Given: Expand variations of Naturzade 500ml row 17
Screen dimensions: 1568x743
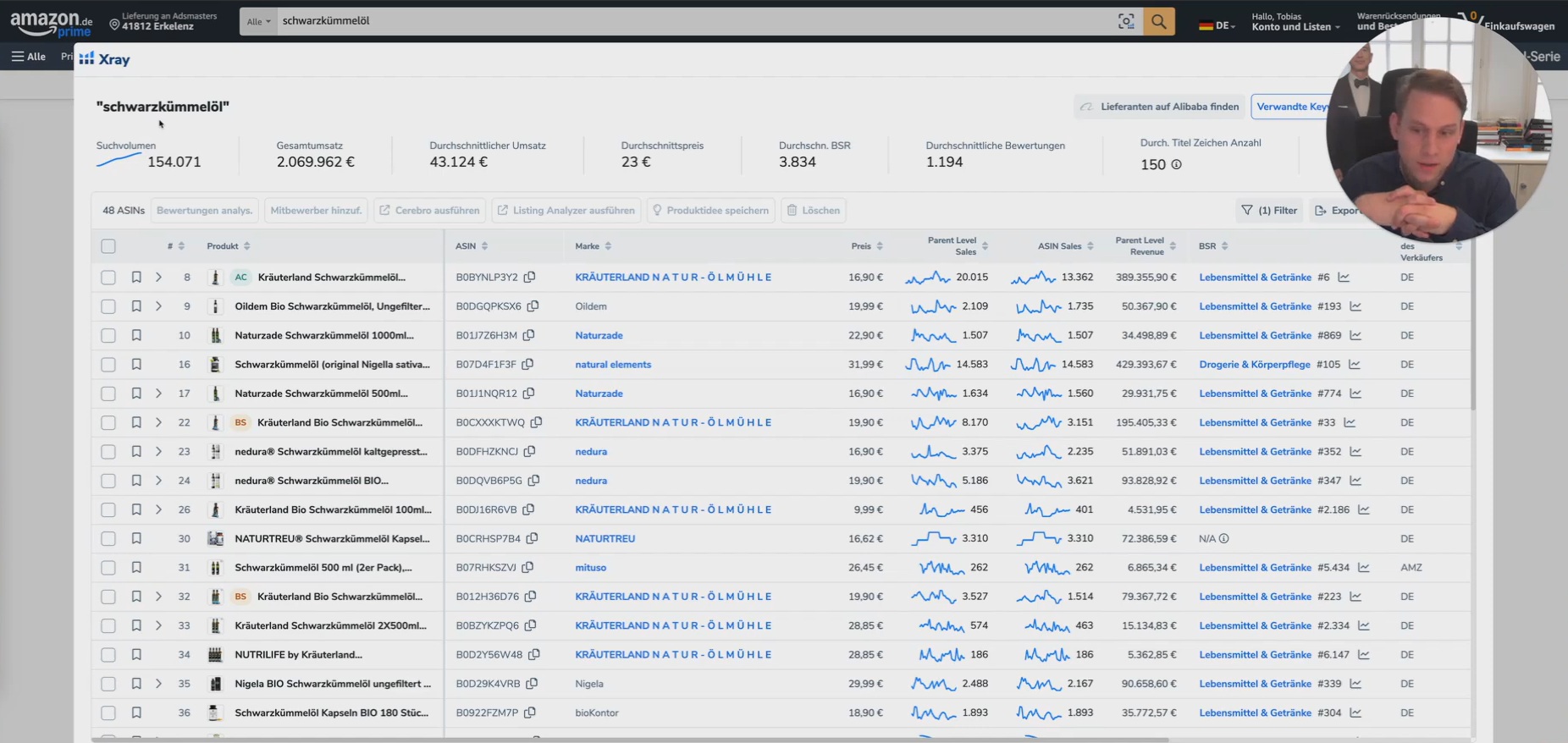Looking at the screenshot, I should pos(158,394).
